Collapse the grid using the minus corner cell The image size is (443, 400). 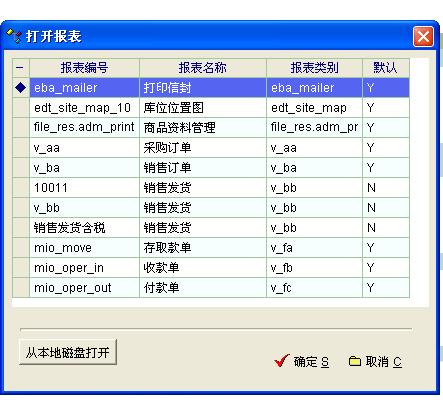[x=21, y=68]
